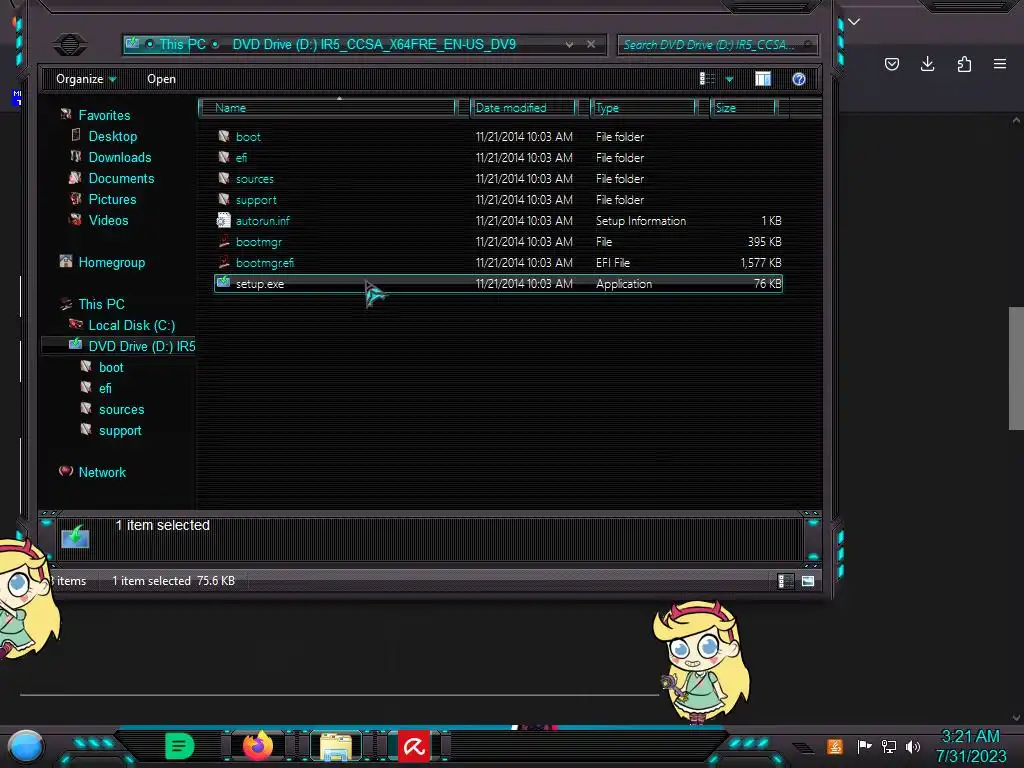Open the green notes app on the taskbar

(x=180, y=746)
